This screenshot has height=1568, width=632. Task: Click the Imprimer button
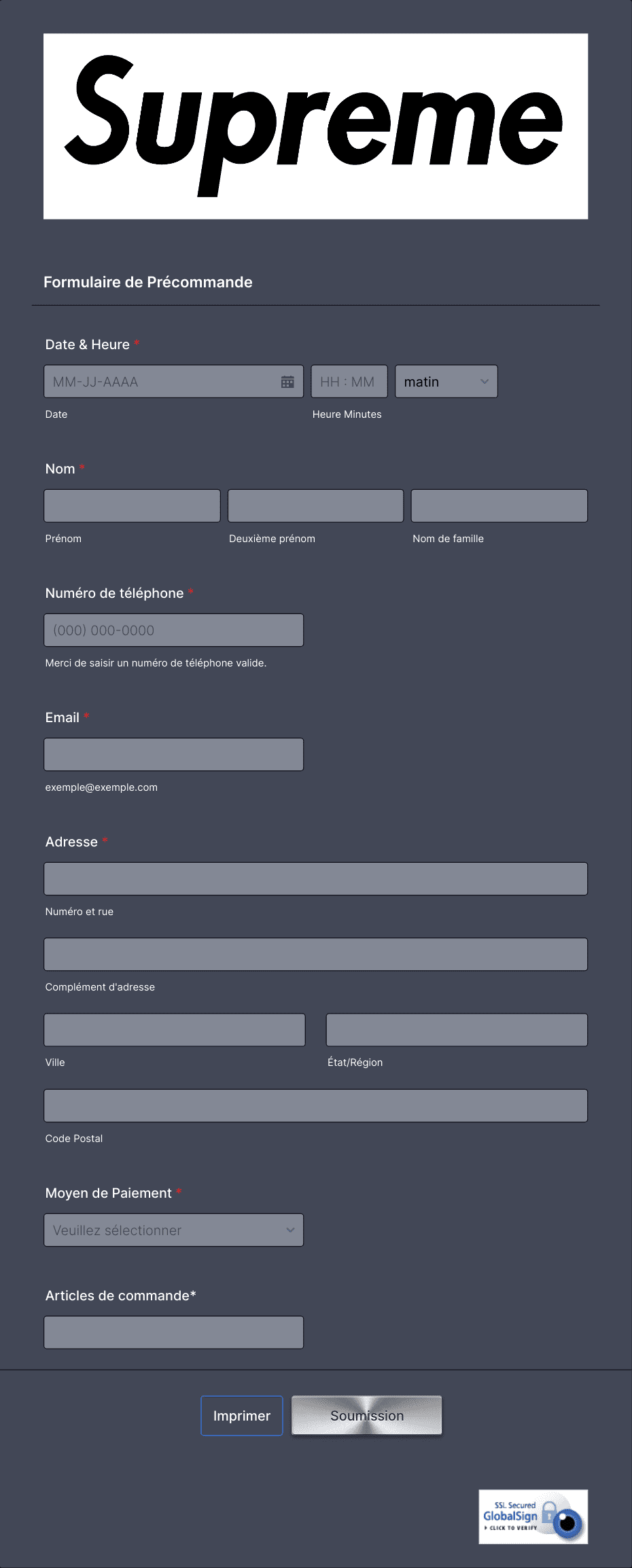click(x=242, y=1416)
